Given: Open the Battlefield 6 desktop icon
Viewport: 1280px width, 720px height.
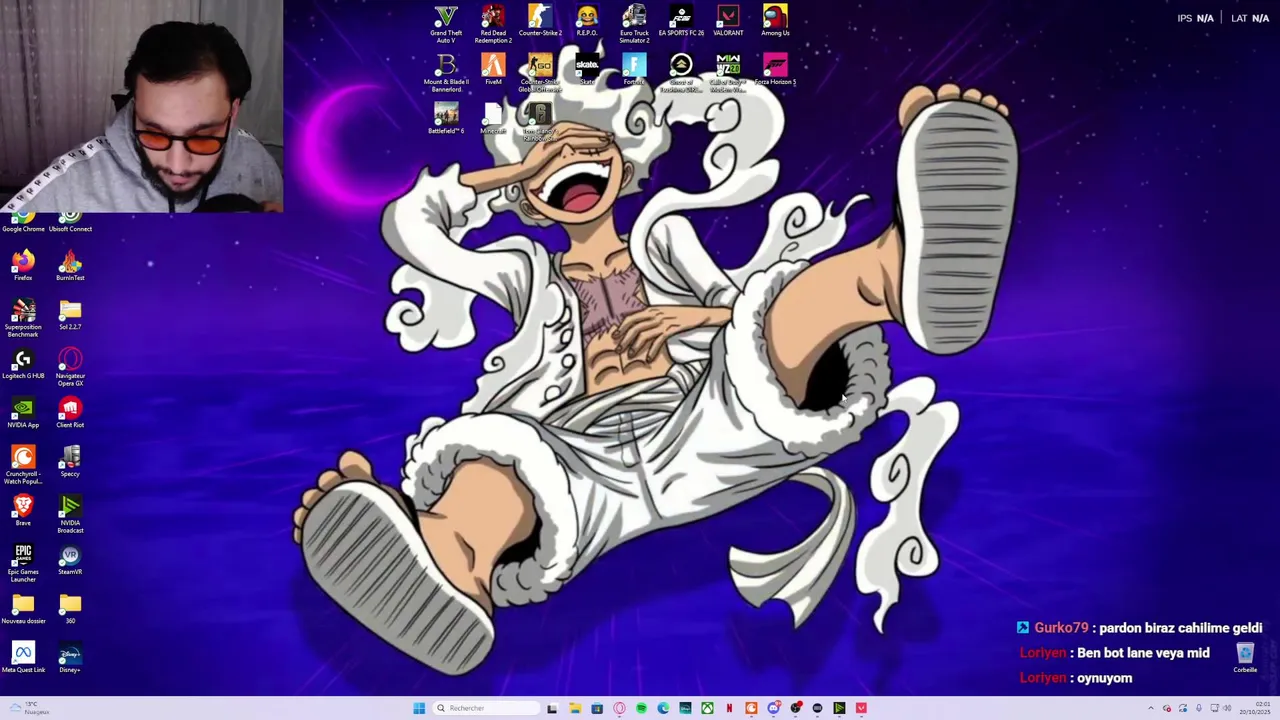Looking at the screenshot, I should pyautogui.click(x=446, y=119).
